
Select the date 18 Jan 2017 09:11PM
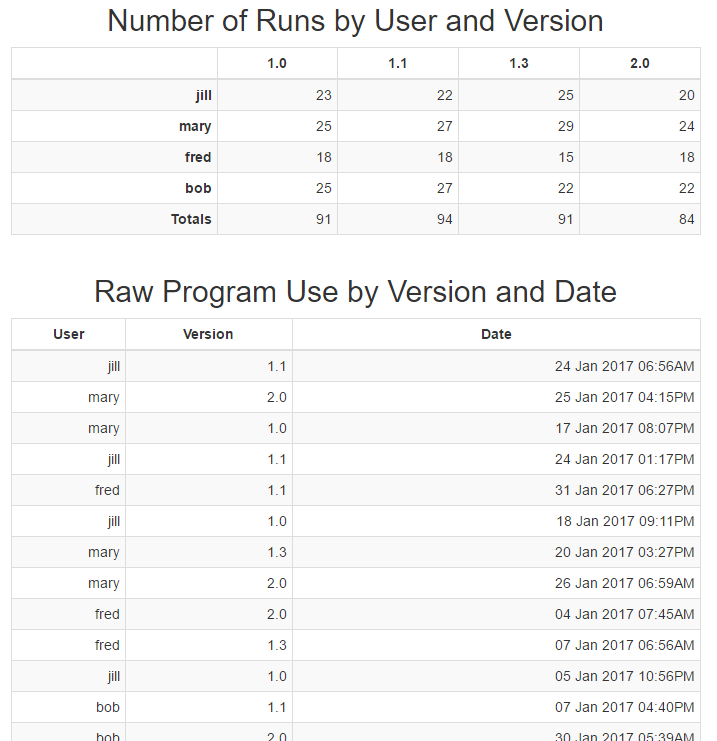[625, 521]
